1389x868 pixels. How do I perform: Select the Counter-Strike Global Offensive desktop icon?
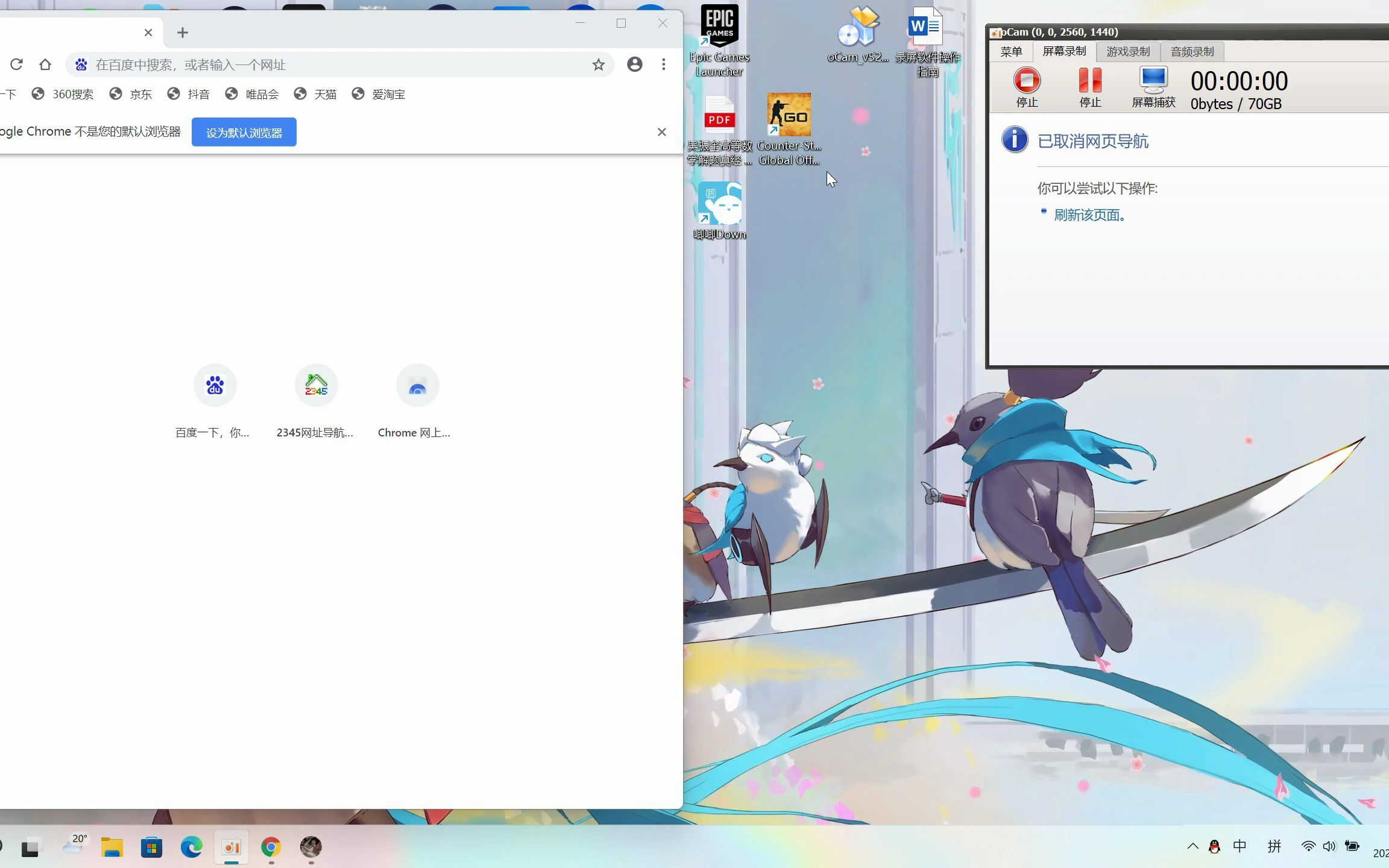(x=789, y=130)
